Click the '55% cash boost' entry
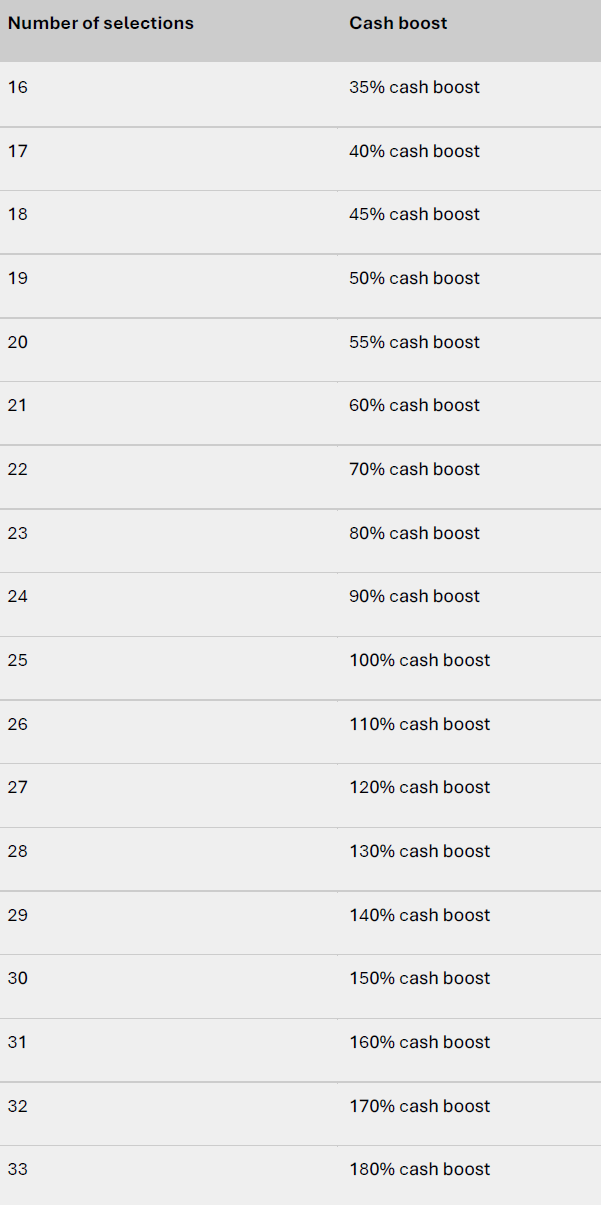This screenshot has width=601, height=1205. [x=414, y=342]
